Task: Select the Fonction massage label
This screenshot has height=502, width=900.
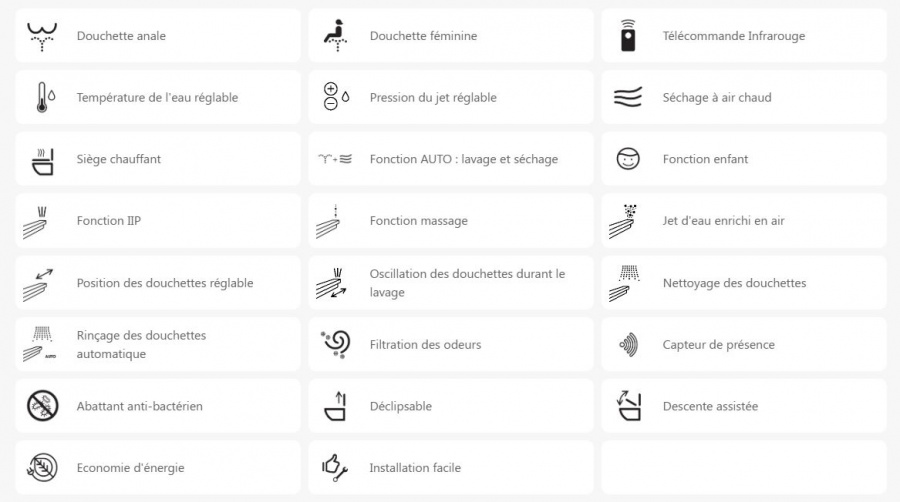Action: 418,221
